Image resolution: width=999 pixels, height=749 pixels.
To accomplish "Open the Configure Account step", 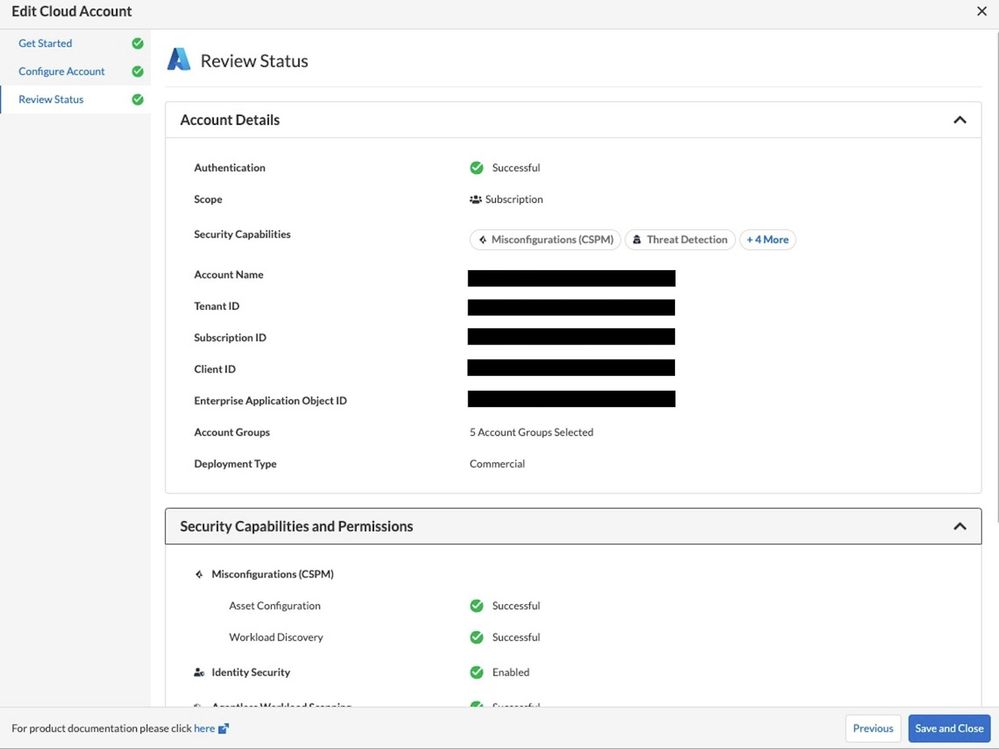I will pos(61,72).
